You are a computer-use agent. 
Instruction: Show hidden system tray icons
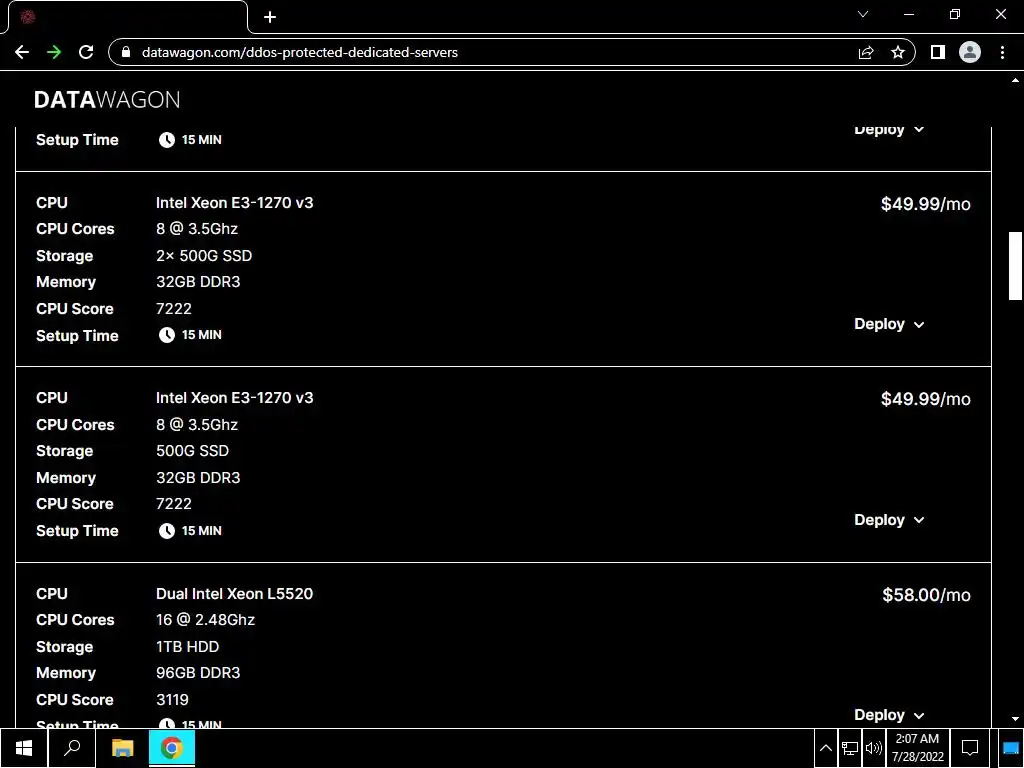pos(825,748)
